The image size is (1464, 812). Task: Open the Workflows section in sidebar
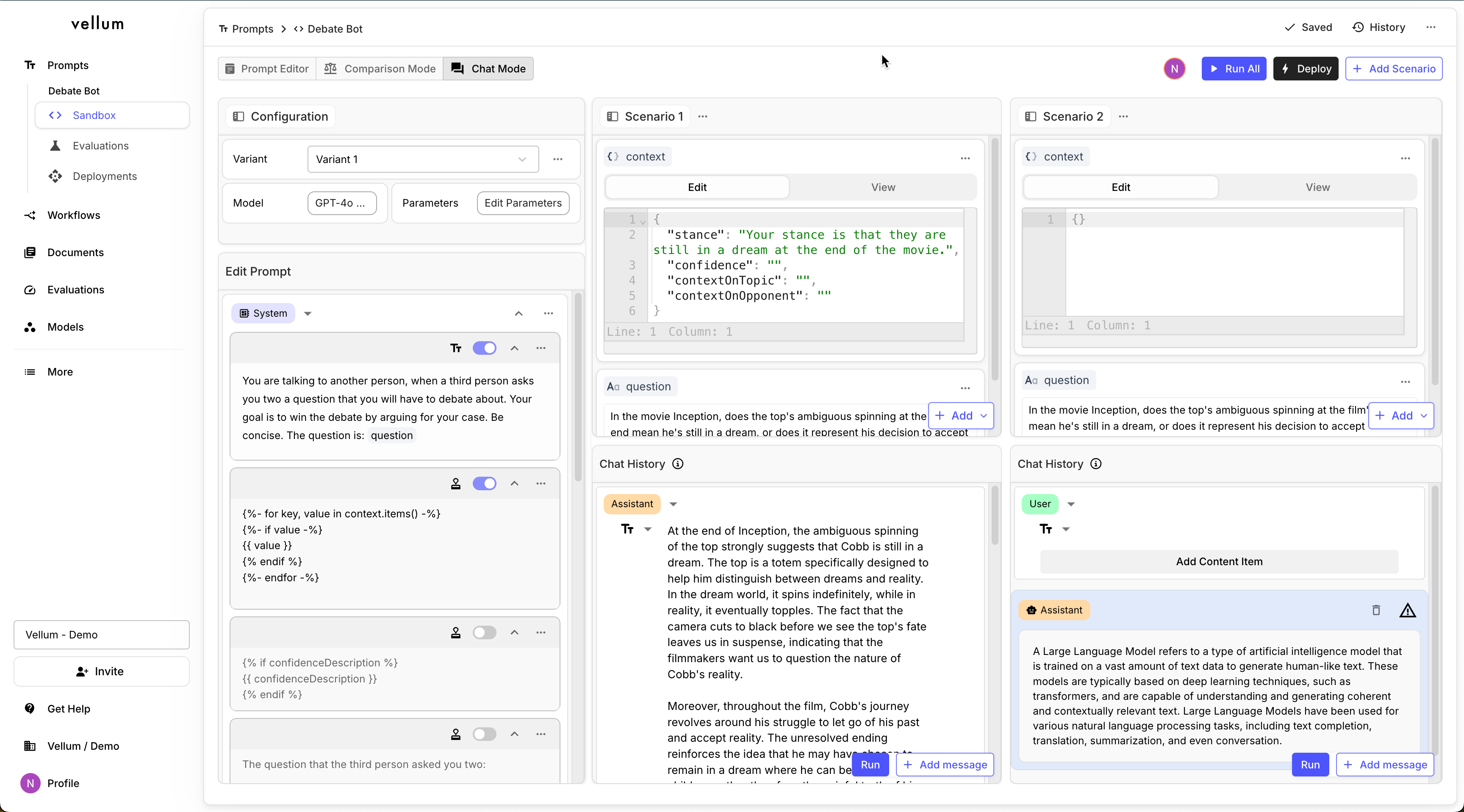coord(73,215)
